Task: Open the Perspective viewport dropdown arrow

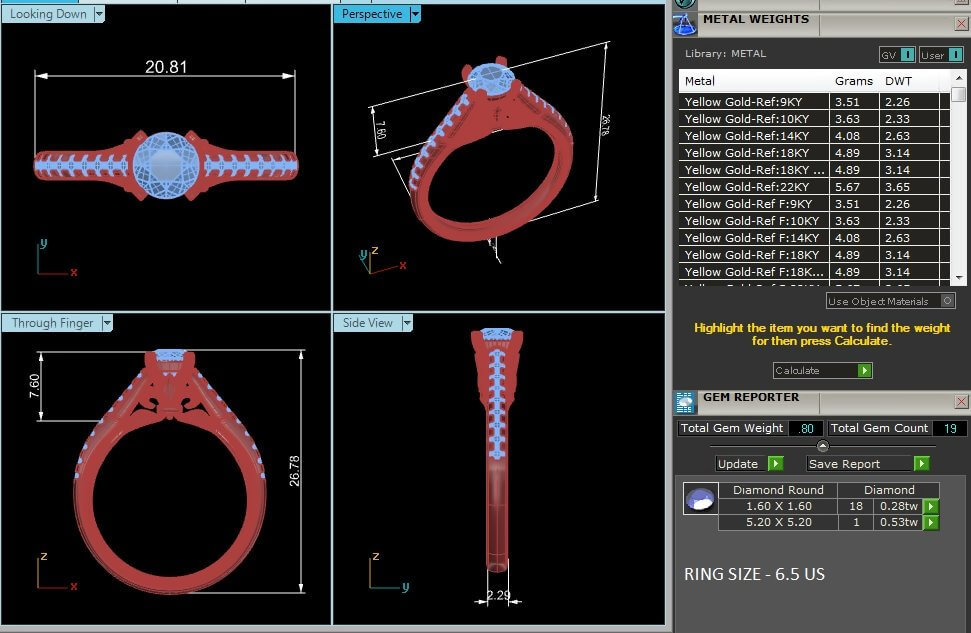Action: click(416, 14)
